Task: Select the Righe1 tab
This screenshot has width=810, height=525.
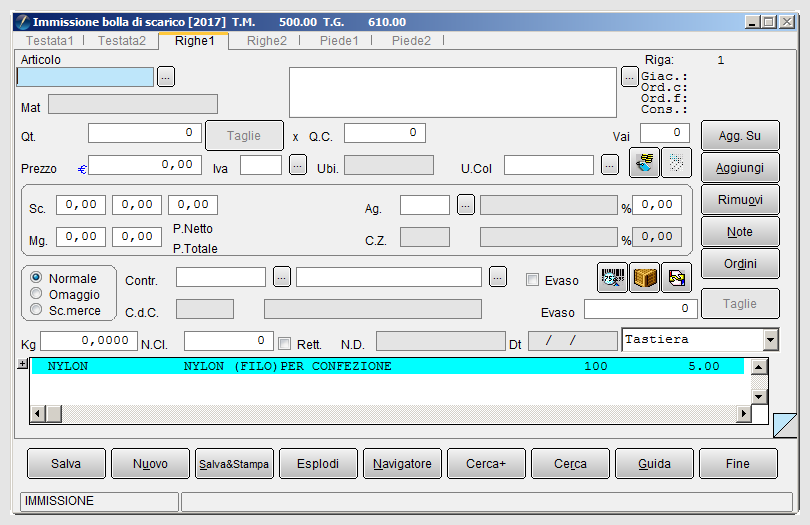Action: (194, 41)
